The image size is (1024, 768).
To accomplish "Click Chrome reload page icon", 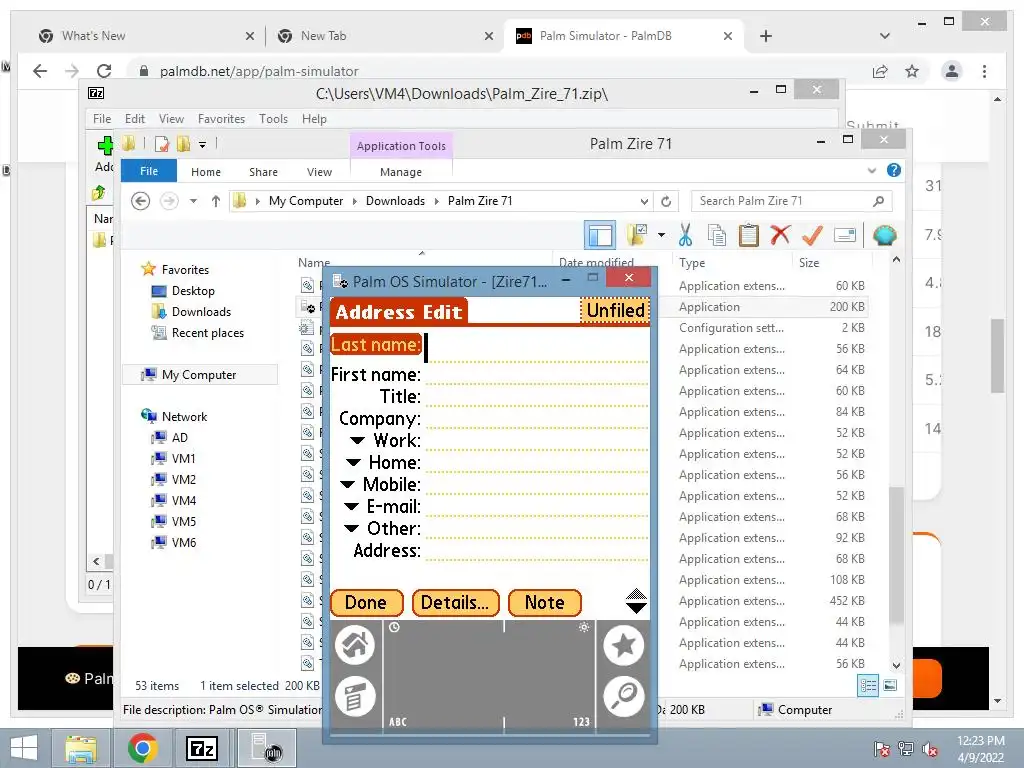I will coord(104,71).
